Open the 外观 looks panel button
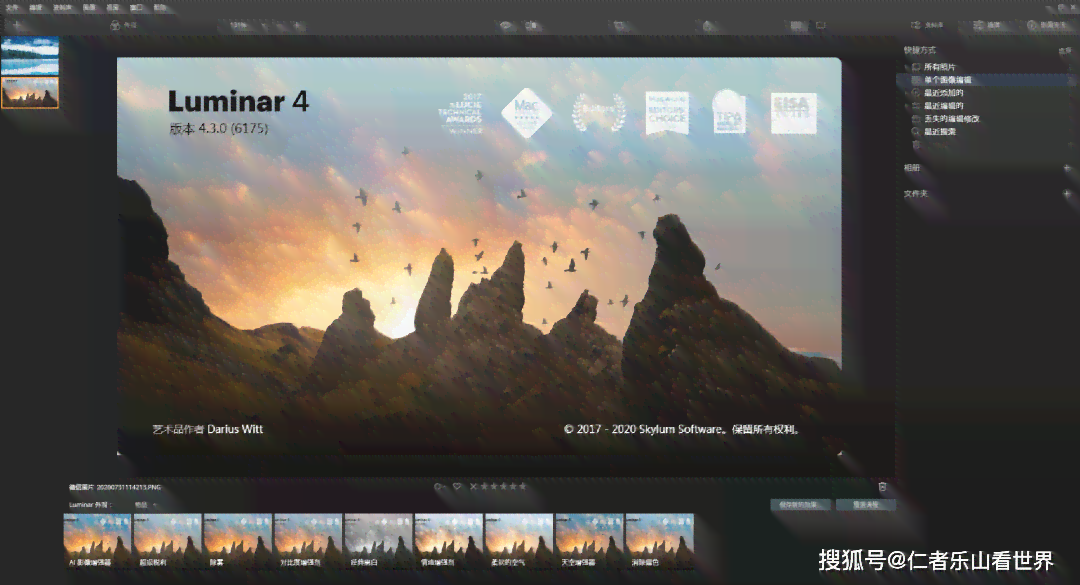This screenshot has width=1080, height=585. click(124, 25)
